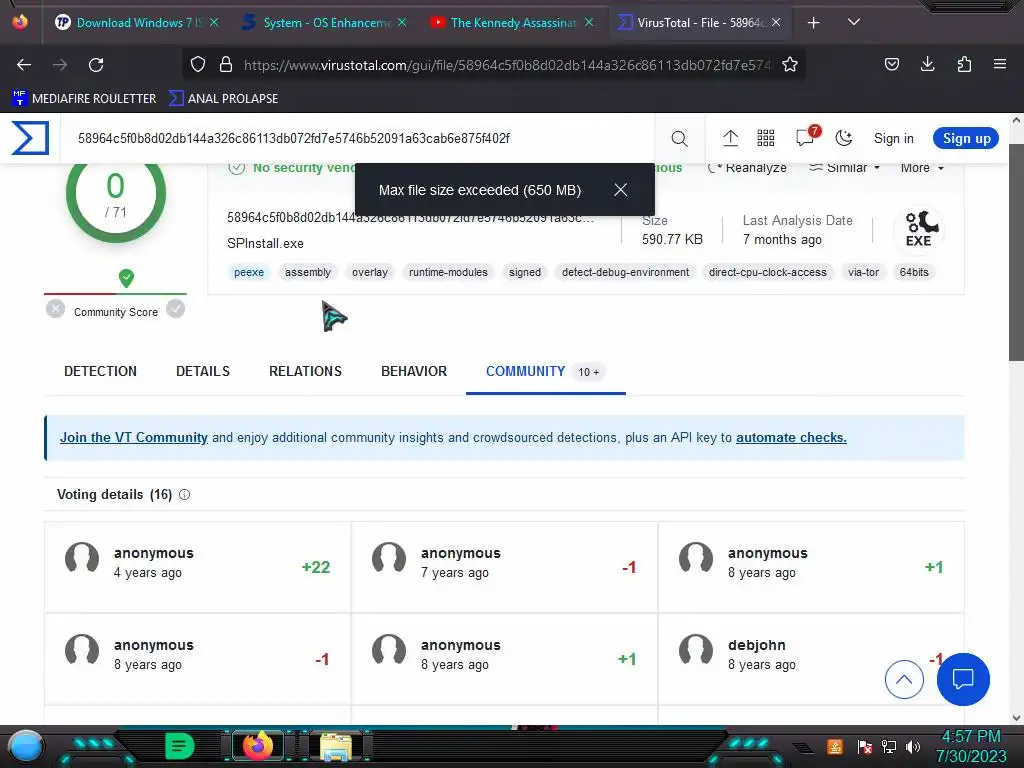The width and height of the screenshot is (1024, 768).
Task: Click the search magnifier icon
Action: (679, 138)
